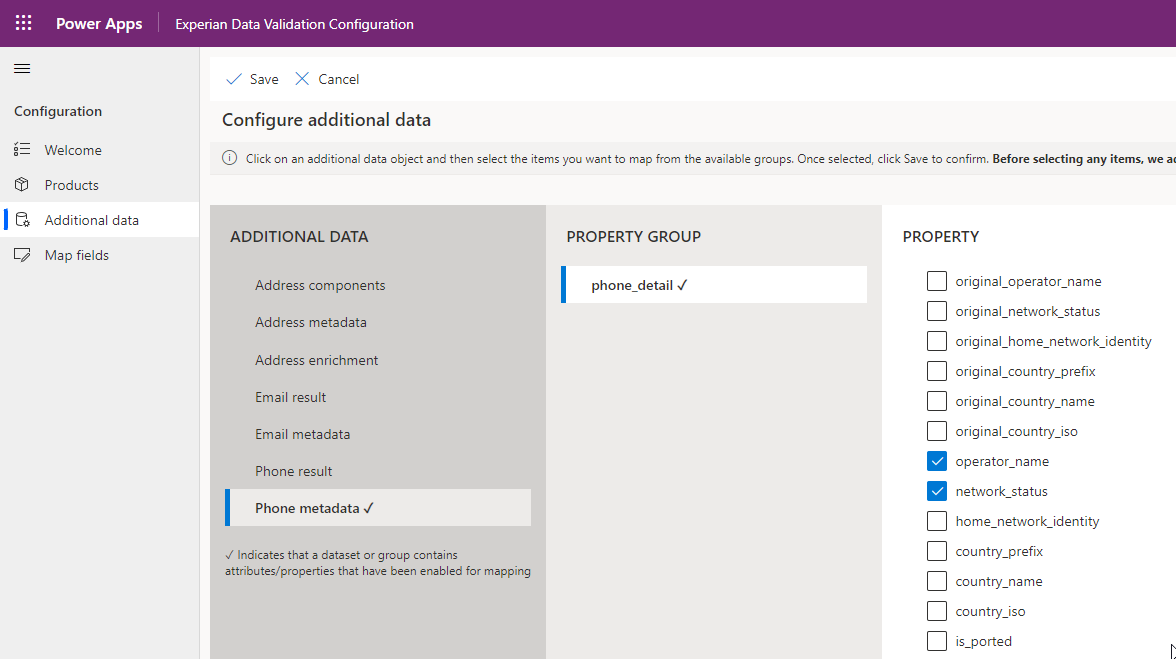Click the Cancel X icon
1176x659 pixels.
[302, 78]
